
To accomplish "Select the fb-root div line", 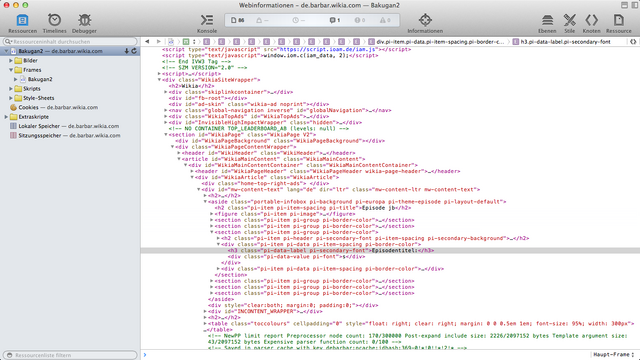I will (x=208, y=98).
